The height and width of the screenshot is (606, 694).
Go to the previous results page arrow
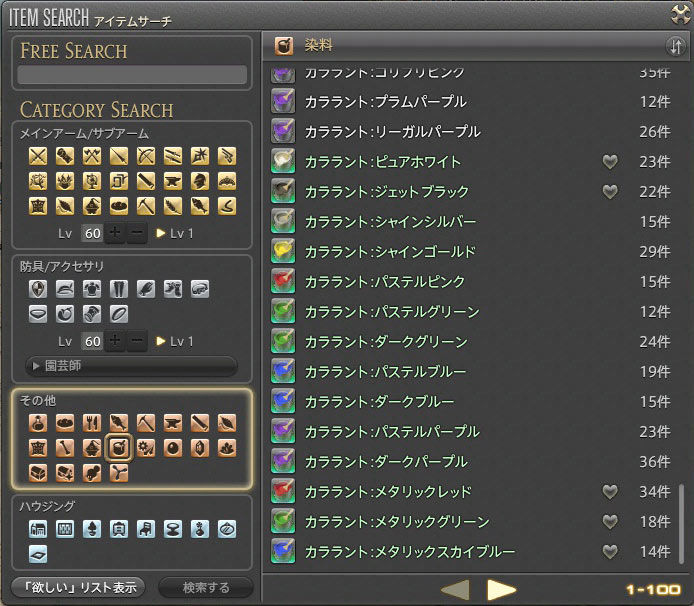pos(455,590)
